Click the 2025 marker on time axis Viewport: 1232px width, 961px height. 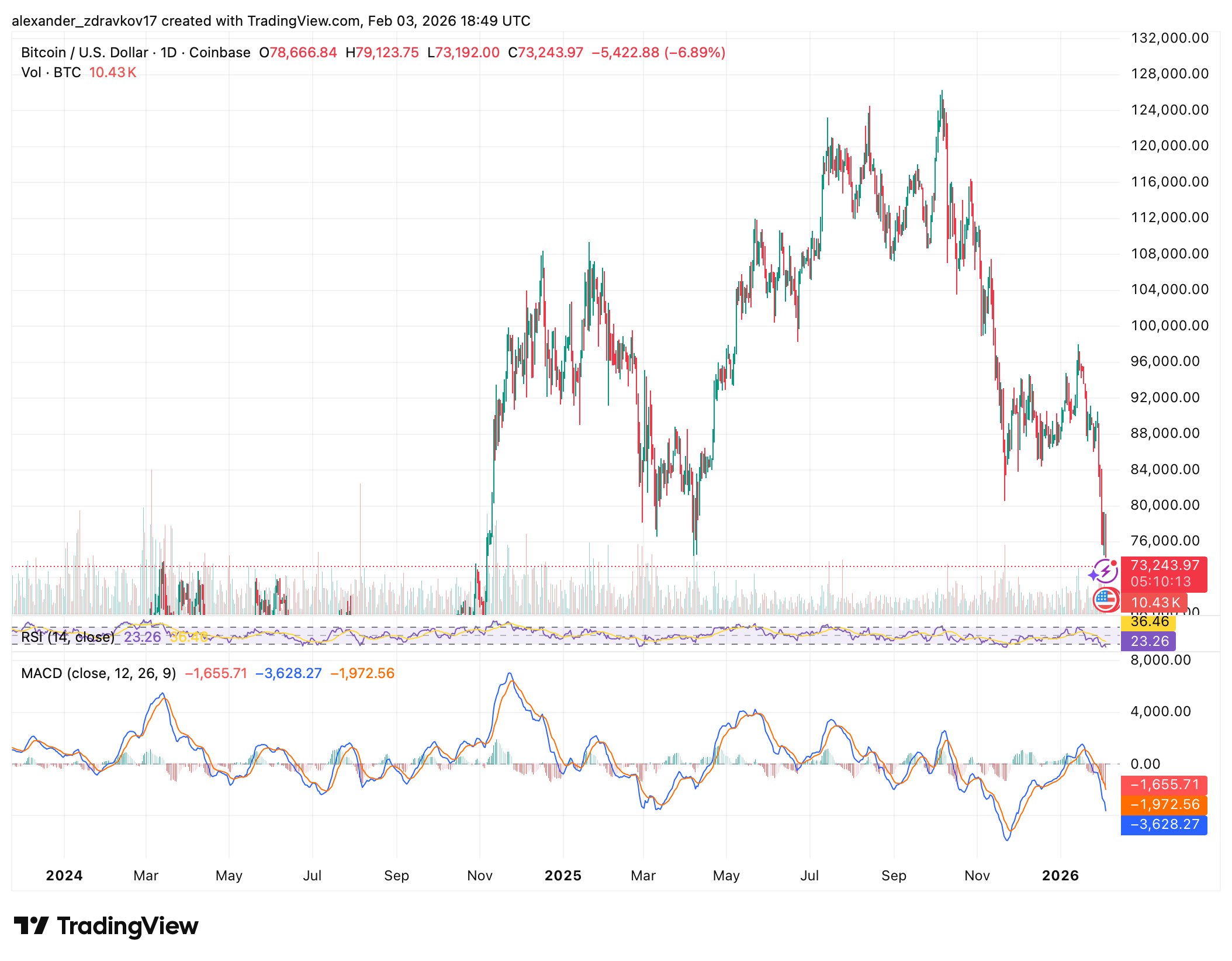pyautogui.click(x=563, y=876)
